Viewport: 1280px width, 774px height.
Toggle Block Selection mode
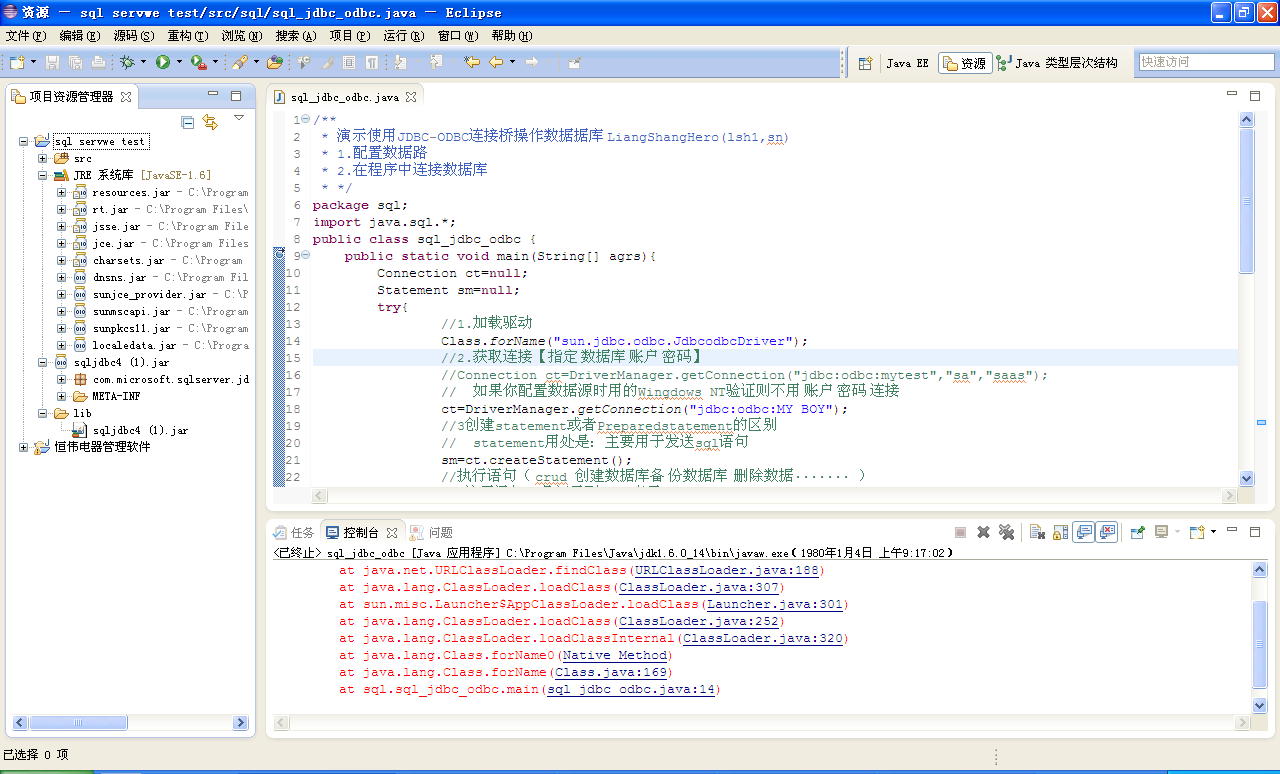tap(349, 62)
